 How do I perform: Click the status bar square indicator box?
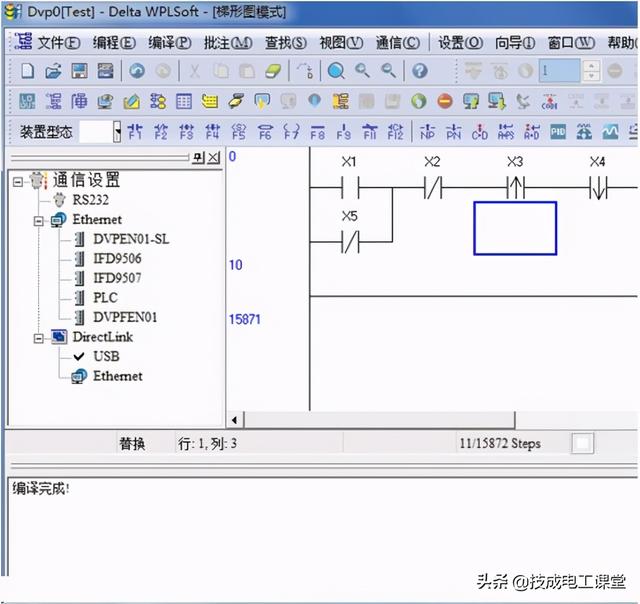[x=582, y=443]
